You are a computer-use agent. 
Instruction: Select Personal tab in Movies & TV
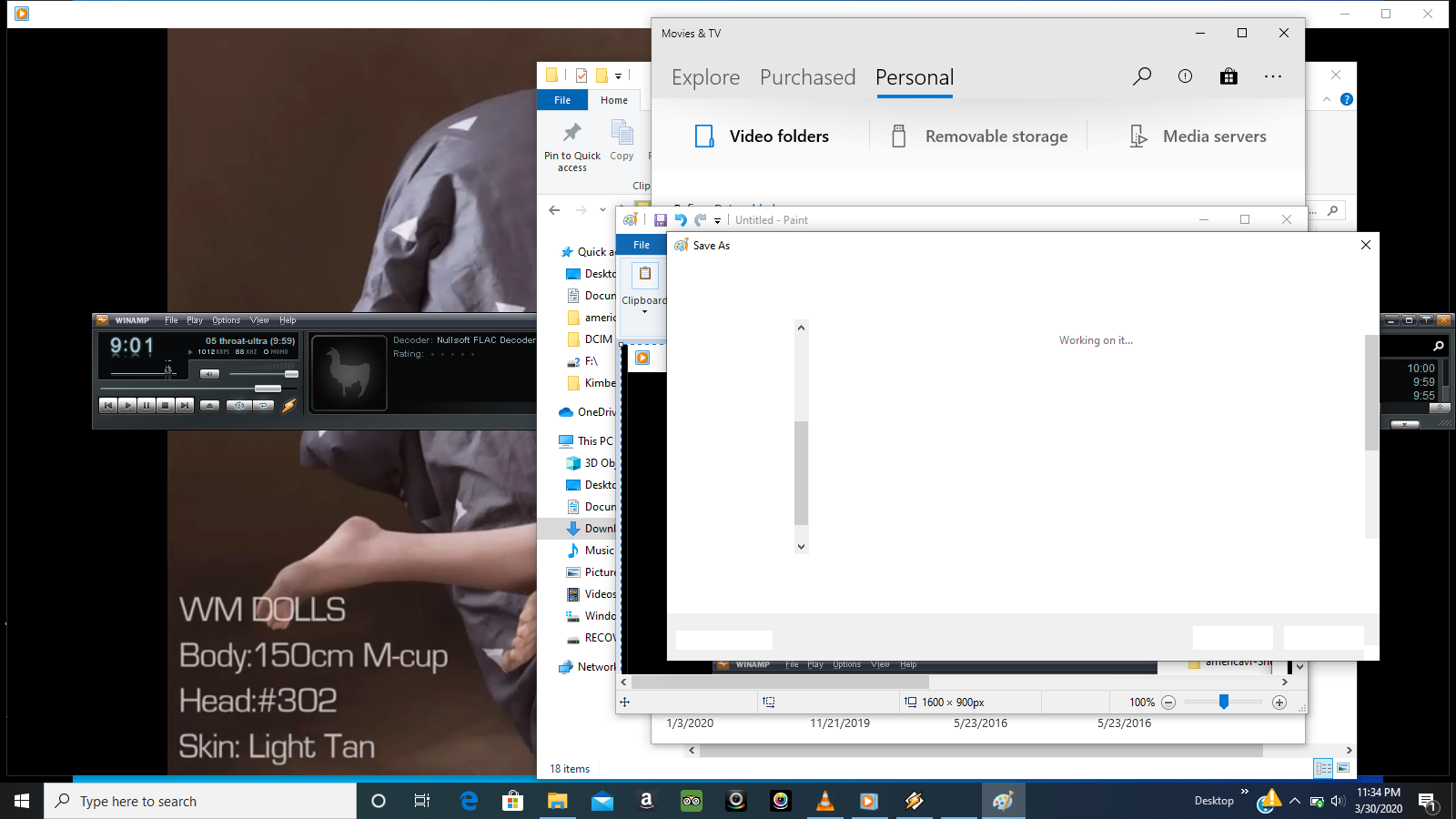click(x=915, y=77)
